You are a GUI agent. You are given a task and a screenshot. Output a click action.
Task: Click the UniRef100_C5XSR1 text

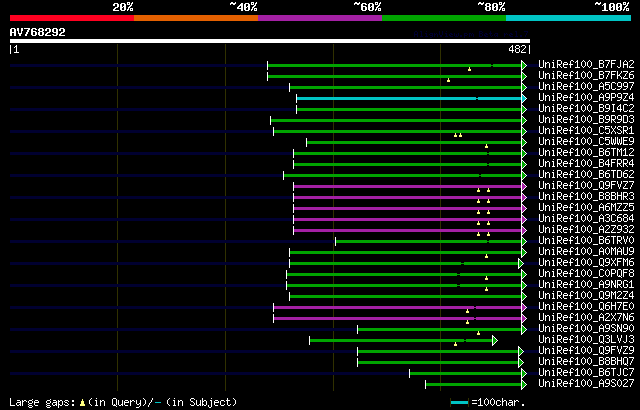coord(586,131)
